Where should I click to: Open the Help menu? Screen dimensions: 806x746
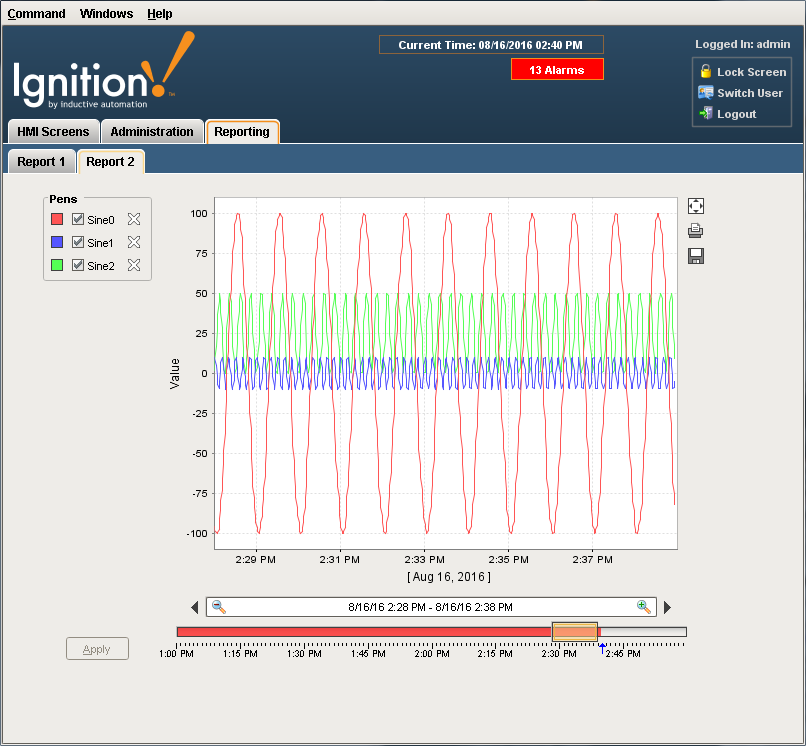[x=159, y=13]
